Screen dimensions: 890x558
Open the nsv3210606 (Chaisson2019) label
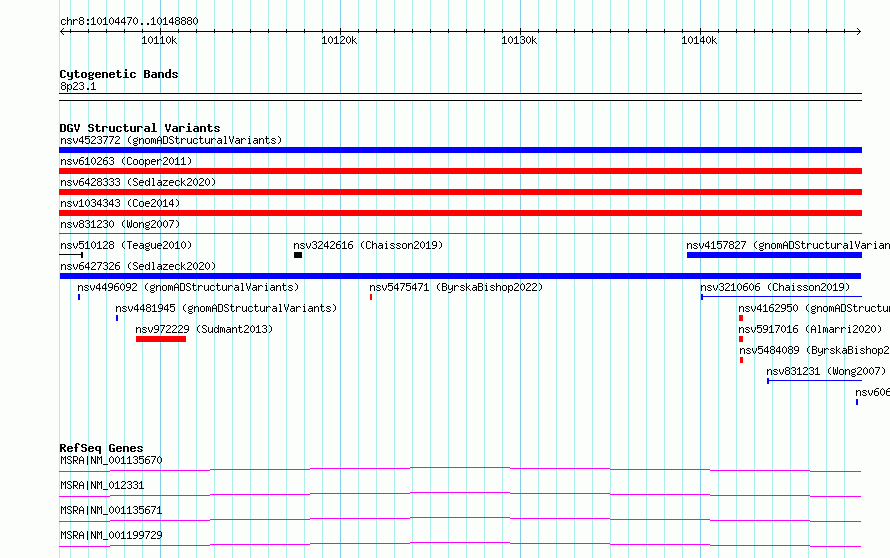point(775,287)
